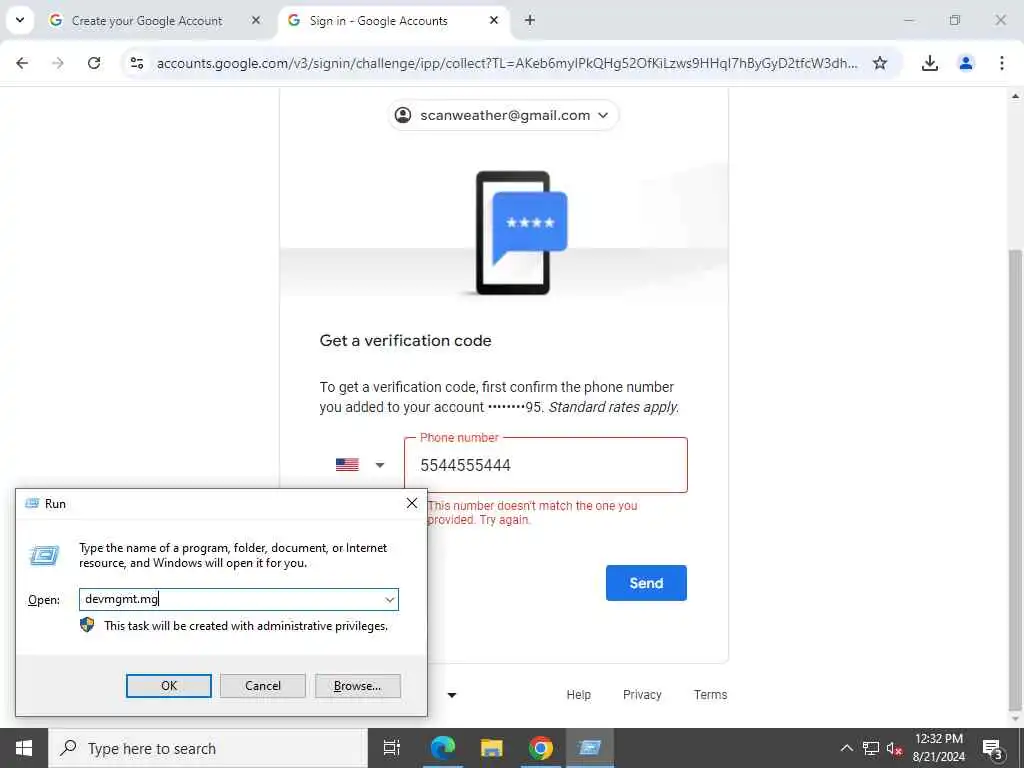Open the Windows Start menu
1024x768 pixels.
tap(24, 748)
